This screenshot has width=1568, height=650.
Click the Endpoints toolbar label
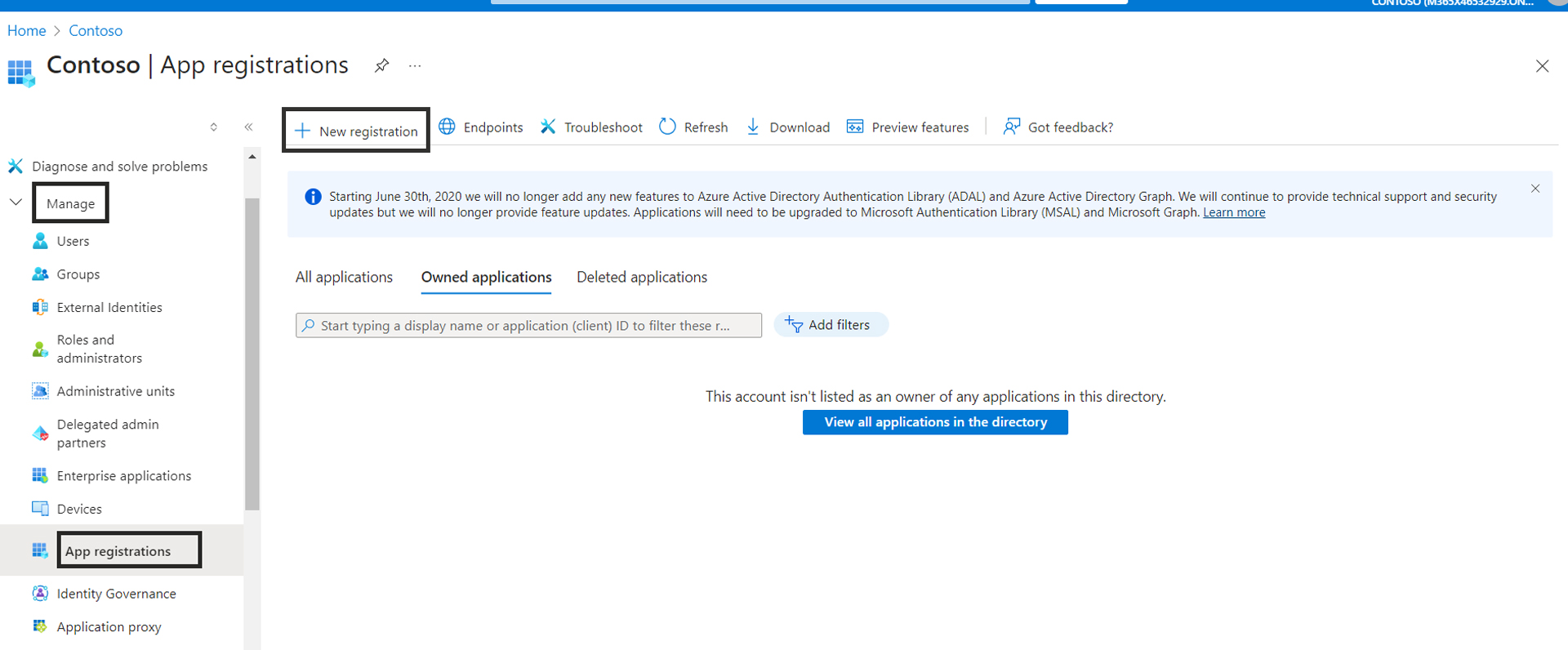click(493, 127)
